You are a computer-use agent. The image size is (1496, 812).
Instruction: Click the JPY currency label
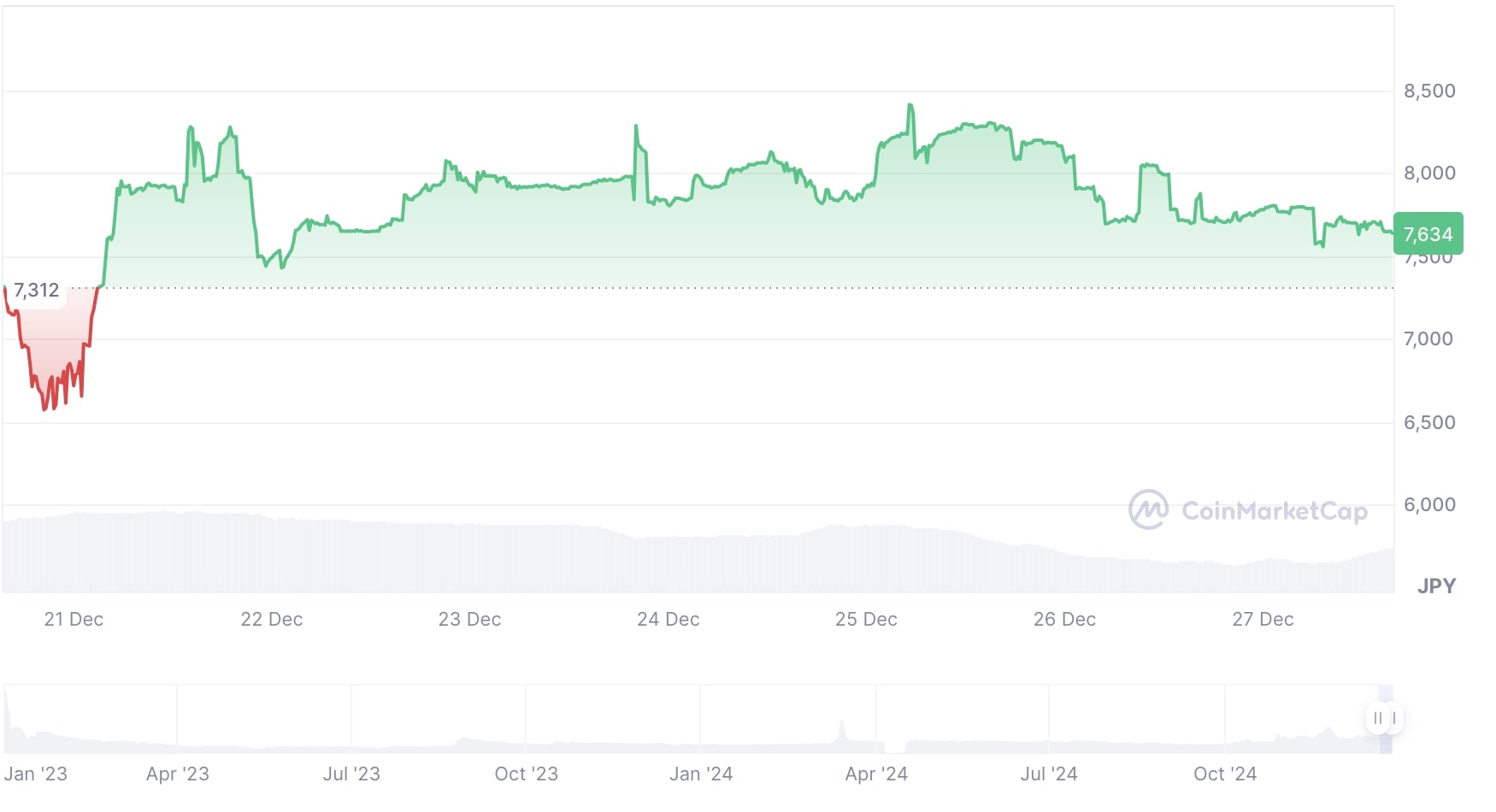[1436, 585]
